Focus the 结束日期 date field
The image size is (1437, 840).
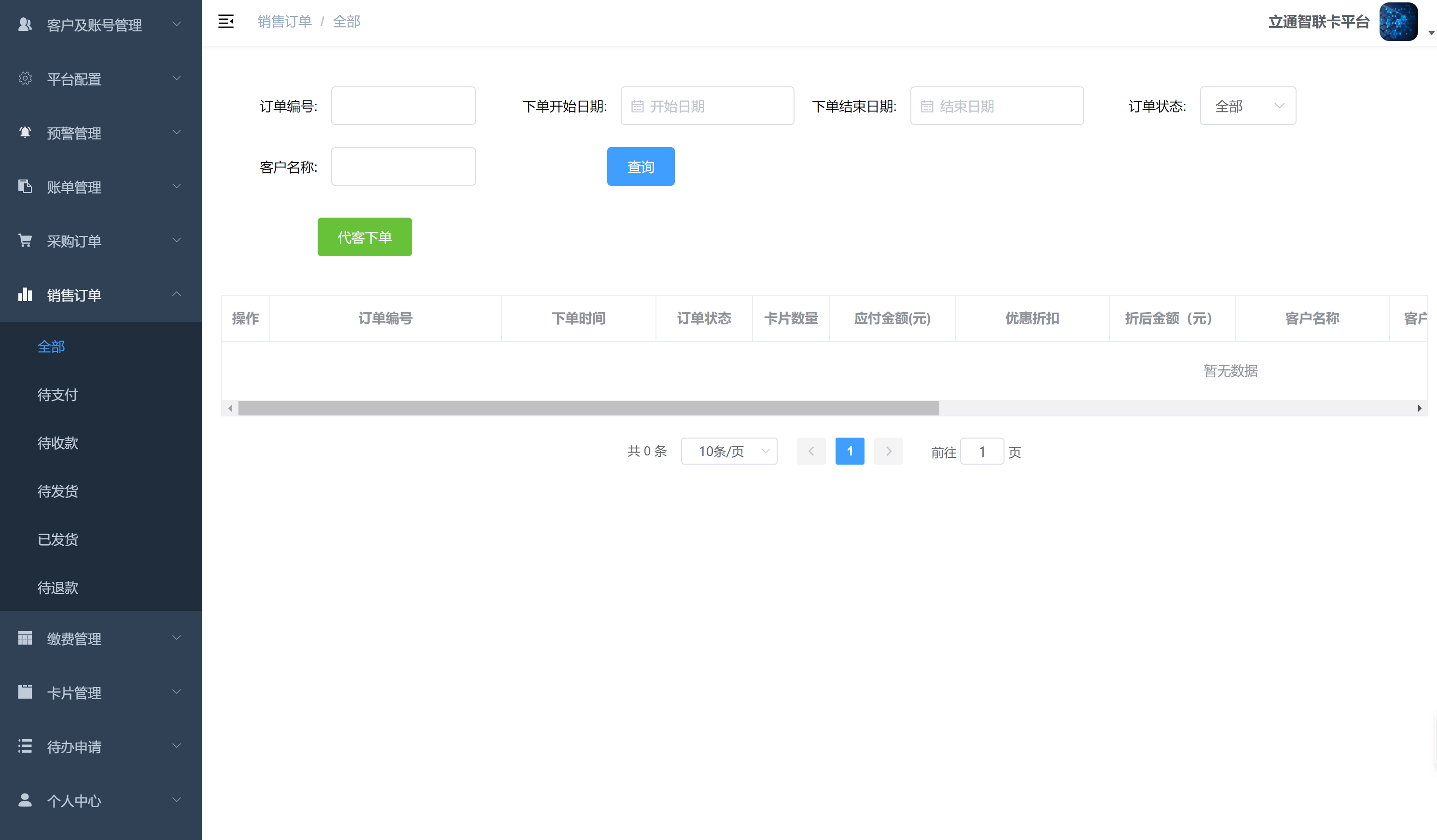click(x=997, y=106)
